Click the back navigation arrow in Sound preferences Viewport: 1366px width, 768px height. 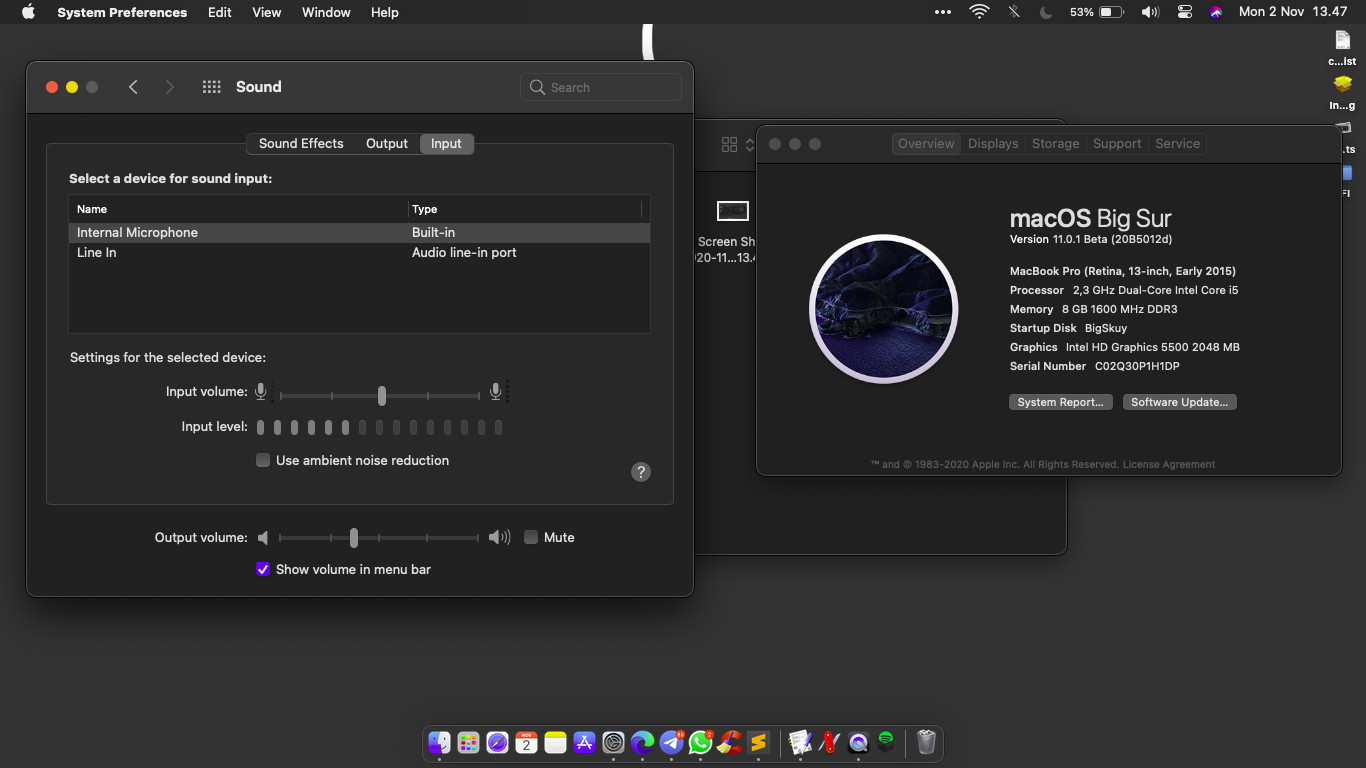pyautogui.click(x=133, y=87)
